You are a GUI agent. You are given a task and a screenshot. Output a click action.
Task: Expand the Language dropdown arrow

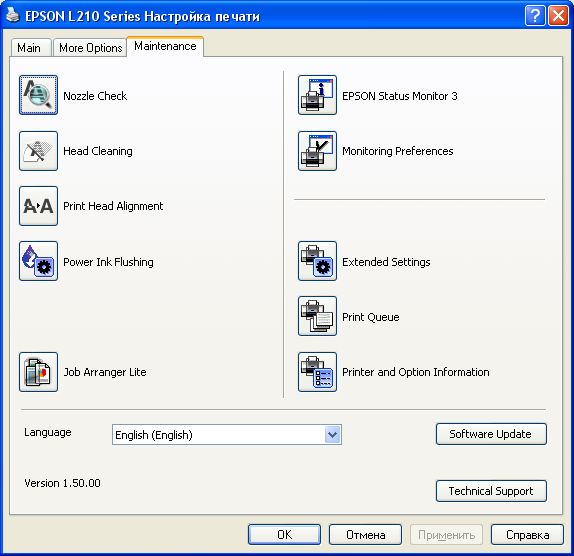332,435
